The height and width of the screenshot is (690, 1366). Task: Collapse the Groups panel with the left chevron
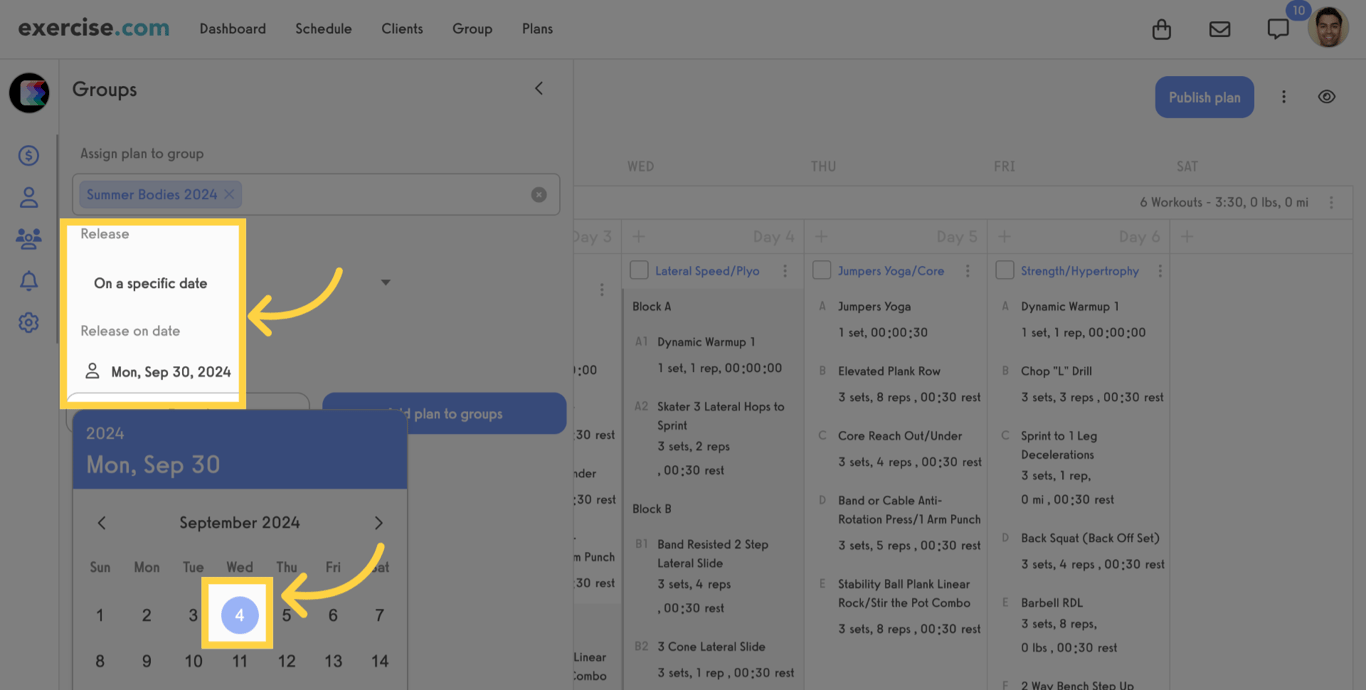[539, 88]
